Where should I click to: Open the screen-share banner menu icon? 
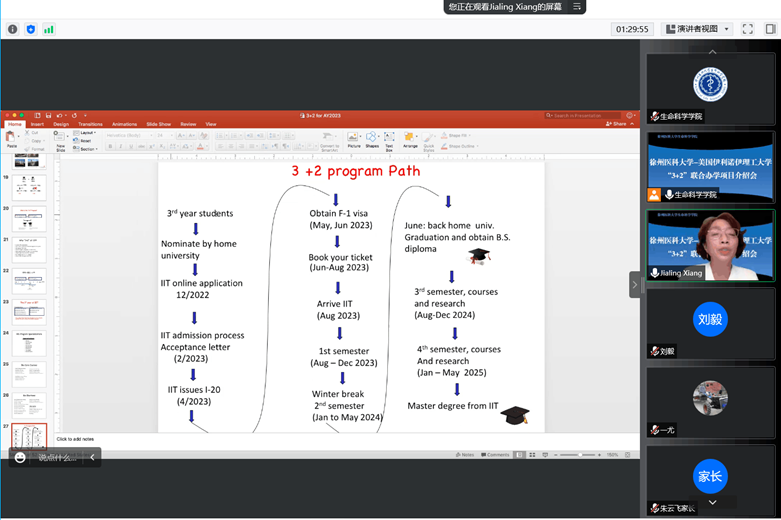577,6
